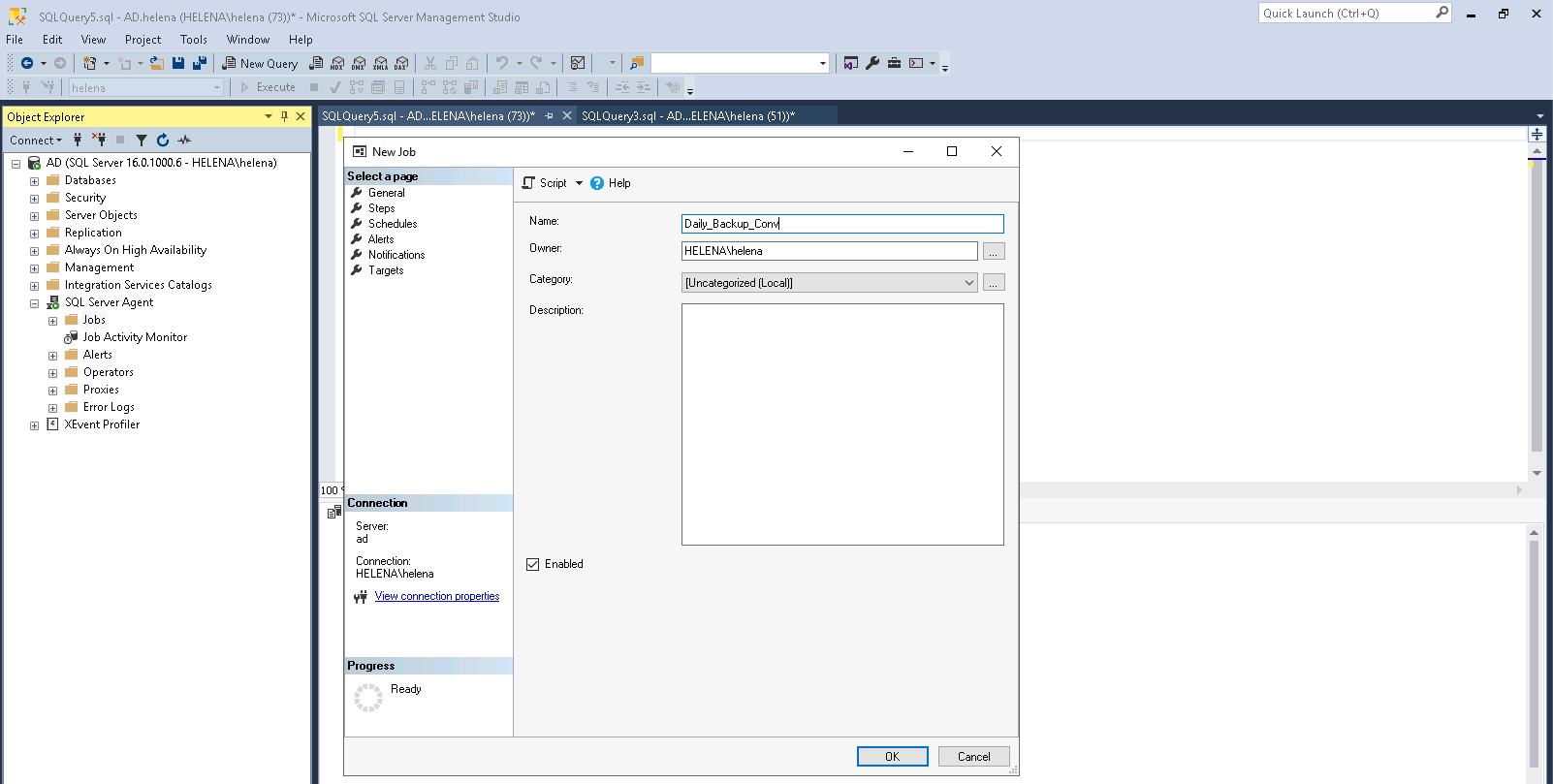The width and height of the screenshot is (1553, 784).
Task: Browse for job owner with ellipsis button
Action: [994, 252]
